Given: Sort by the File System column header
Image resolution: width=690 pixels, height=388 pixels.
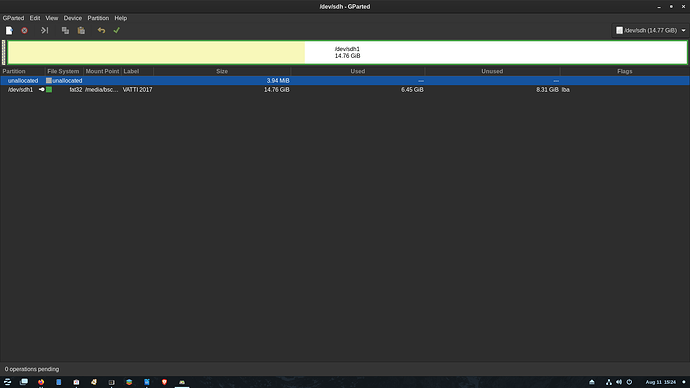Looking at the screenshot, I should (64, 71).
